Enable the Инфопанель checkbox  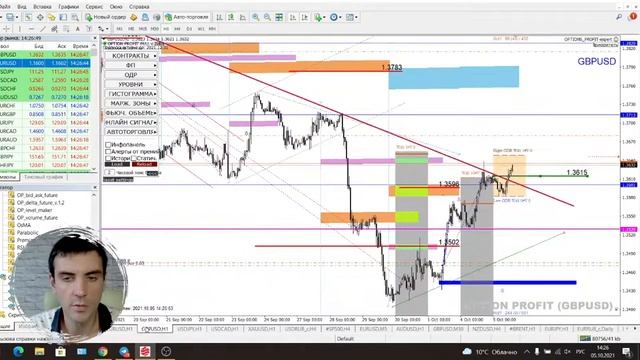coord(108,144)
